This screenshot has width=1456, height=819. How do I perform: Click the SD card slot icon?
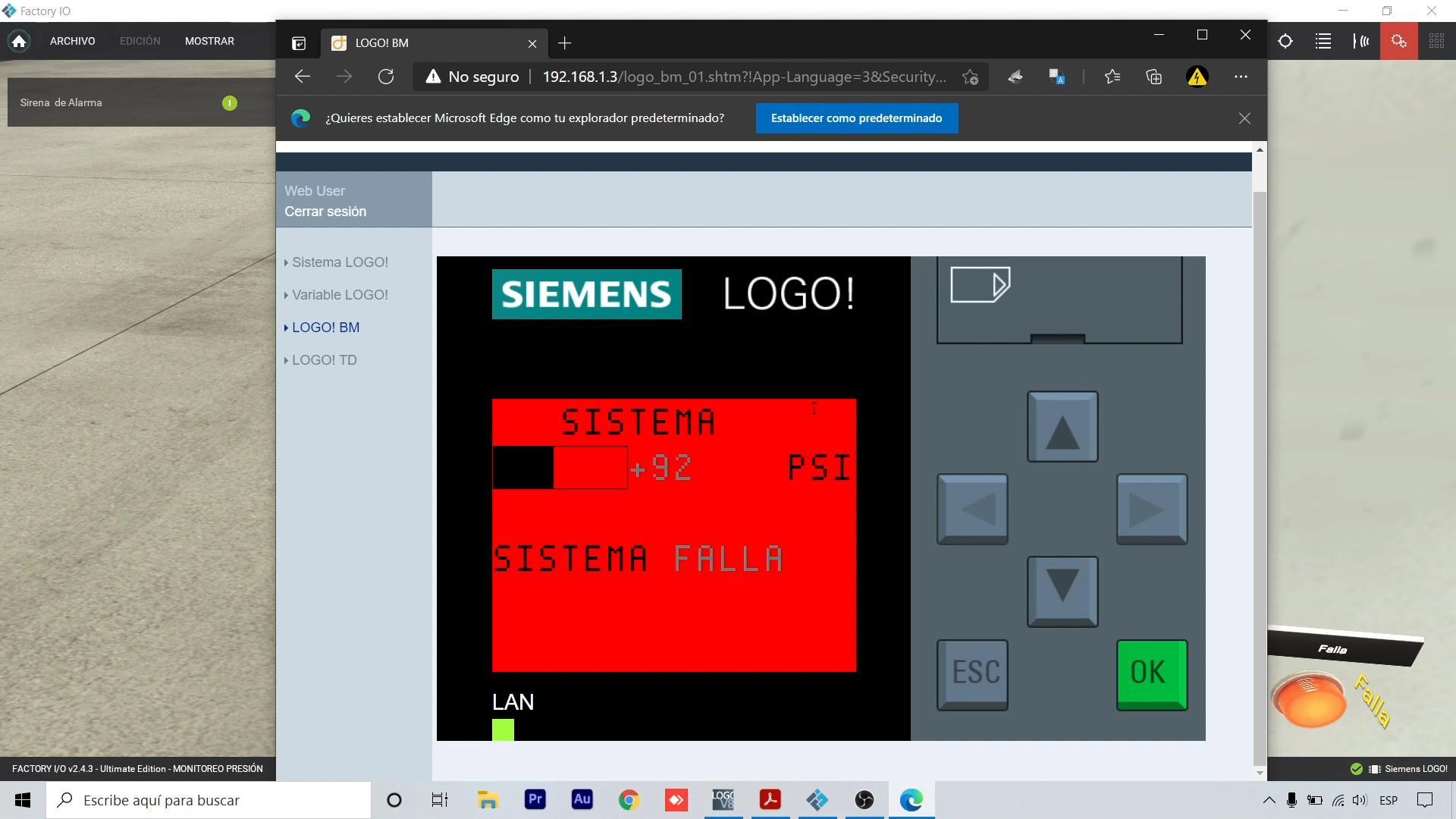[980, 284]
